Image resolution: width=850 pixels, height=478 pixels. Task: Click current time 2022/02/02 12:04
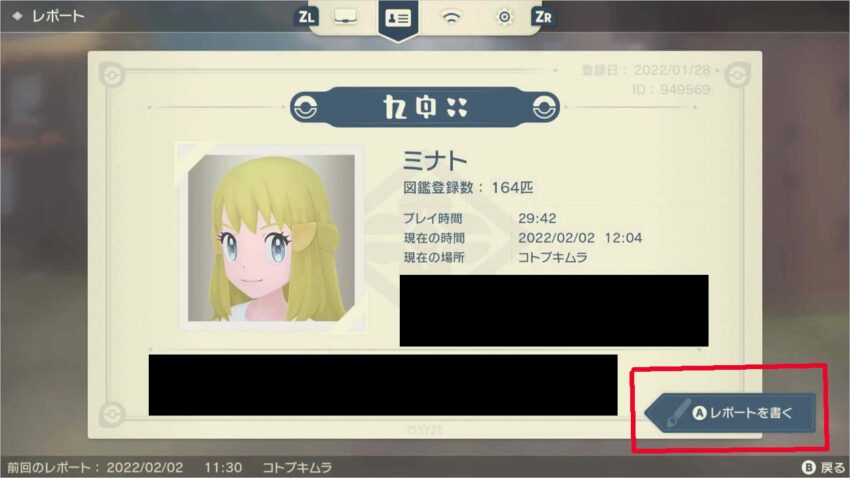580,238
